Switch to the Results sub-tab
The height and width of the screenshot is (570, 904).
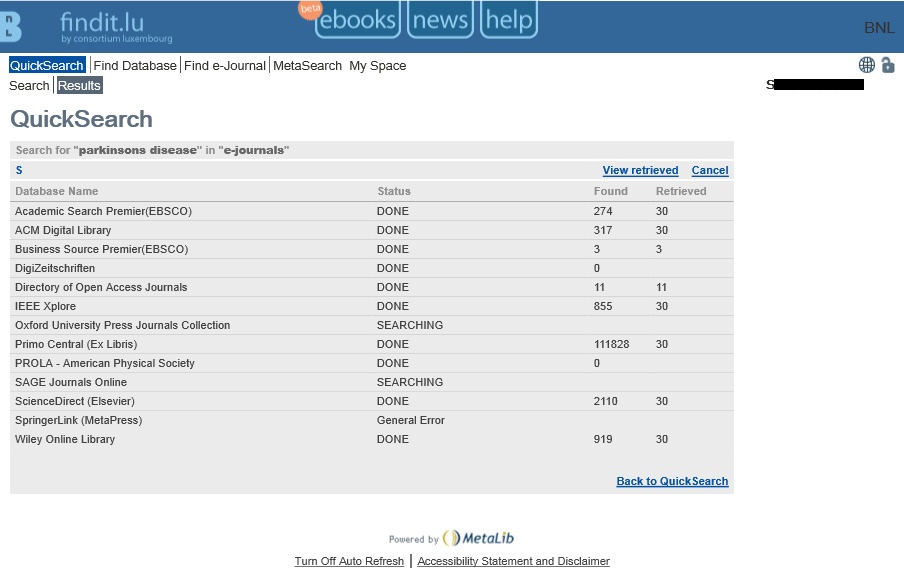tap(80, 85)
